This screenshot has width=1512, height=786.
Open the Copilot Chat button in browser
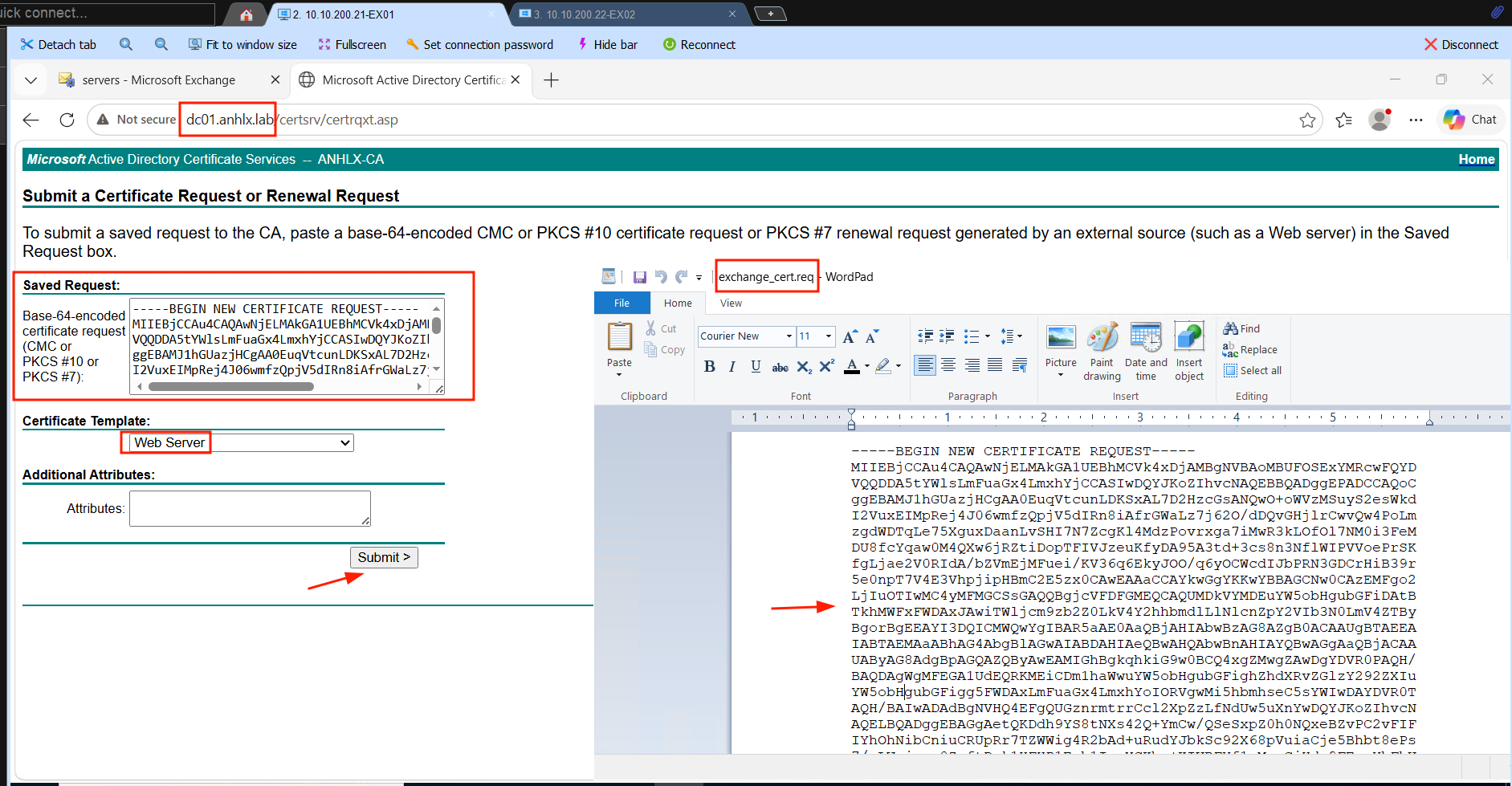pyautogui.click(x=1469, y=120)
